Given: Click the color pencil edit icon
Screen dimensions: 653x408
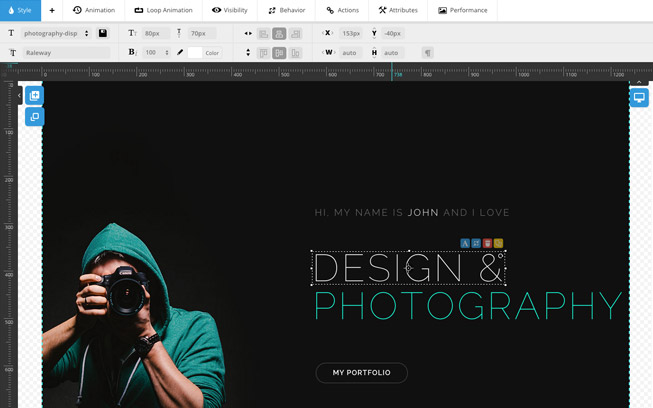Looking at the screenshot, I should 180,52.
